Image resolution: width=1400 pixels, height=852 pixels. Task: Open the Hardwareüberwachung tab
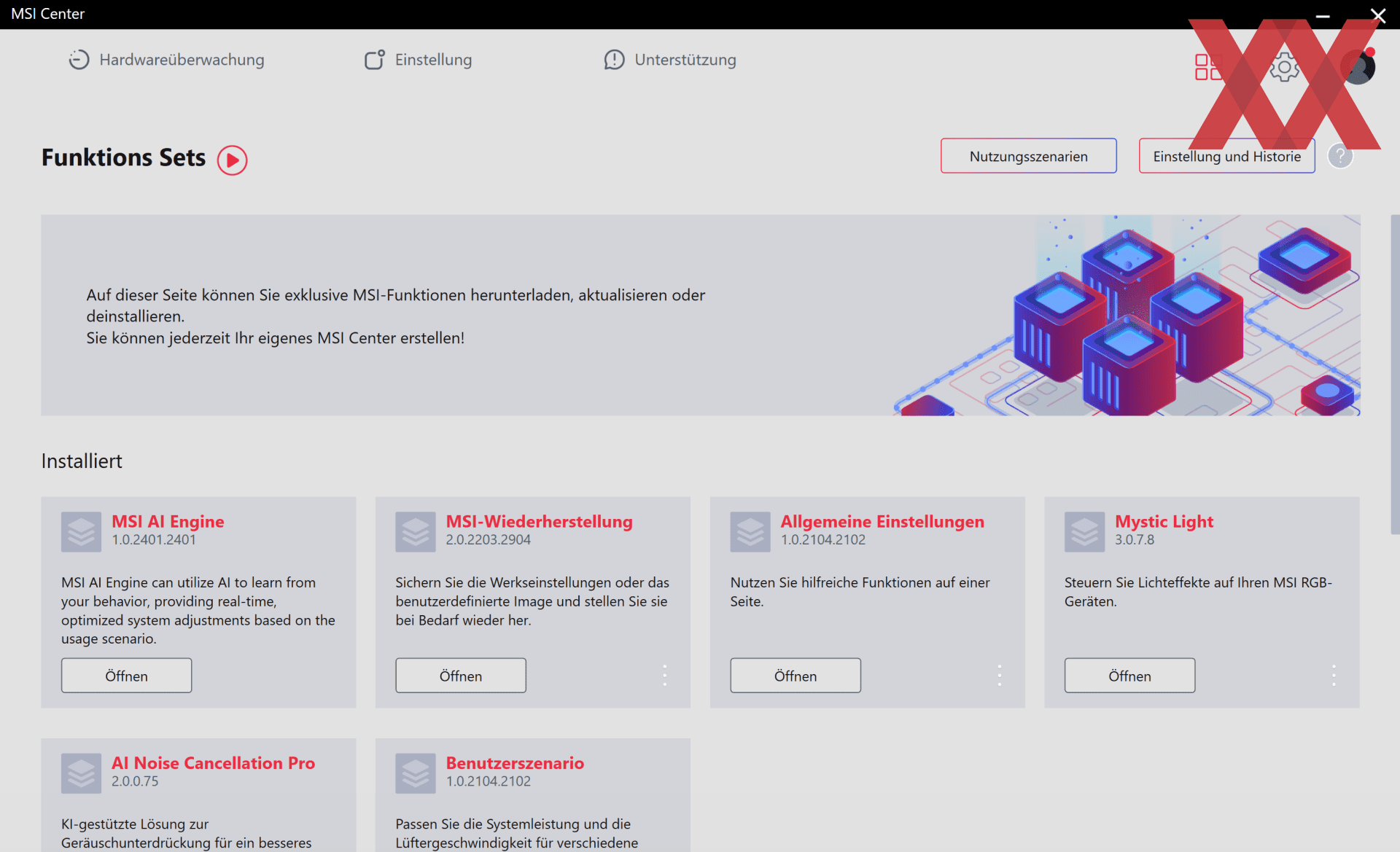click(x=167, y=60)
